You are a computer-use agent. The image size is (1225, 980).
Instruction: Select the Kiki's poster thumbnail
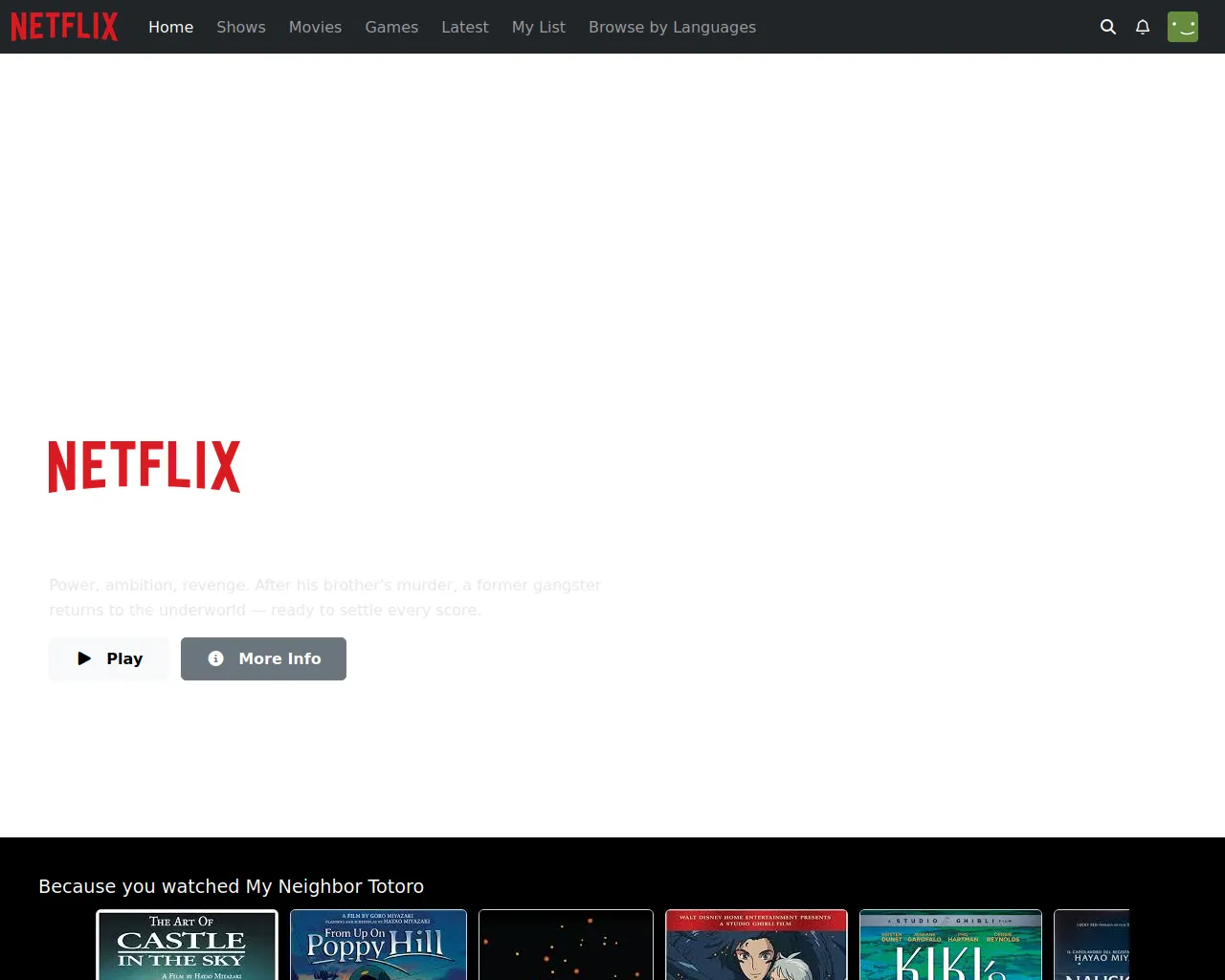pos(950,945)
